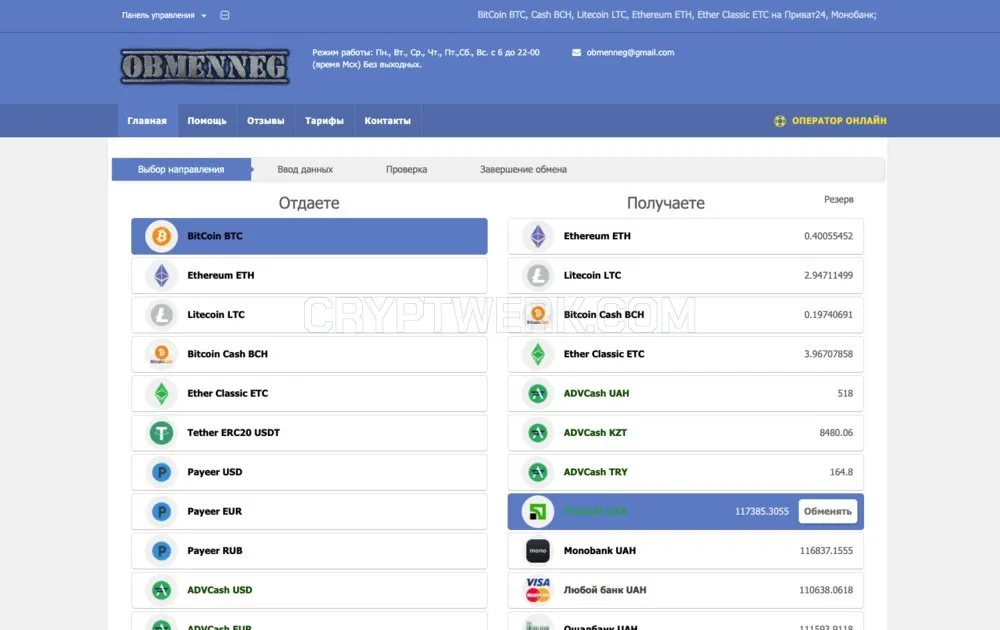The image size is (1000, 630).
Task: Choose Payeer USD label
Action: [x=215, y=472]
